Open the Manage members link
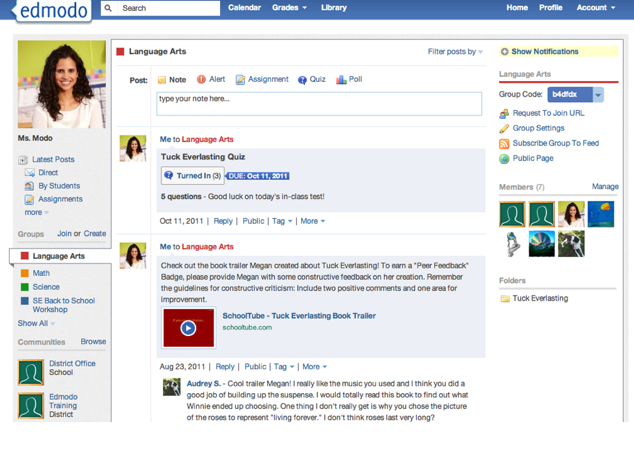This screenshot has width=634, height=449. 604,187
